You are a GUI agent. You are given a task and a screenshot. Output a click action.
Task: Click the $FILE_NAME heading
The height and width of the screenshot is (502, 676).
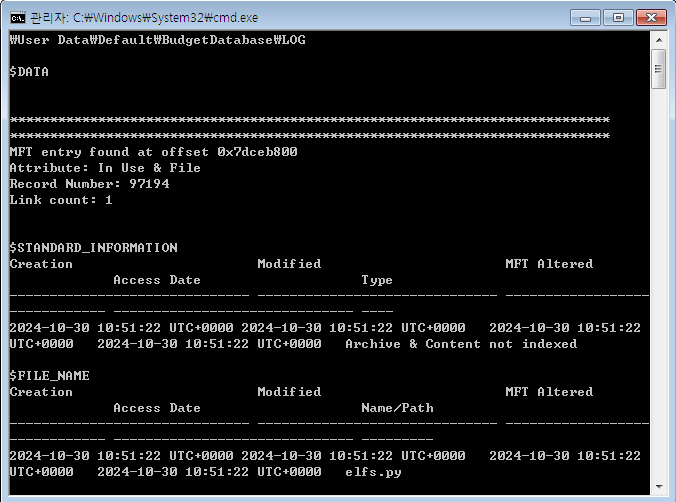[50, 376]
